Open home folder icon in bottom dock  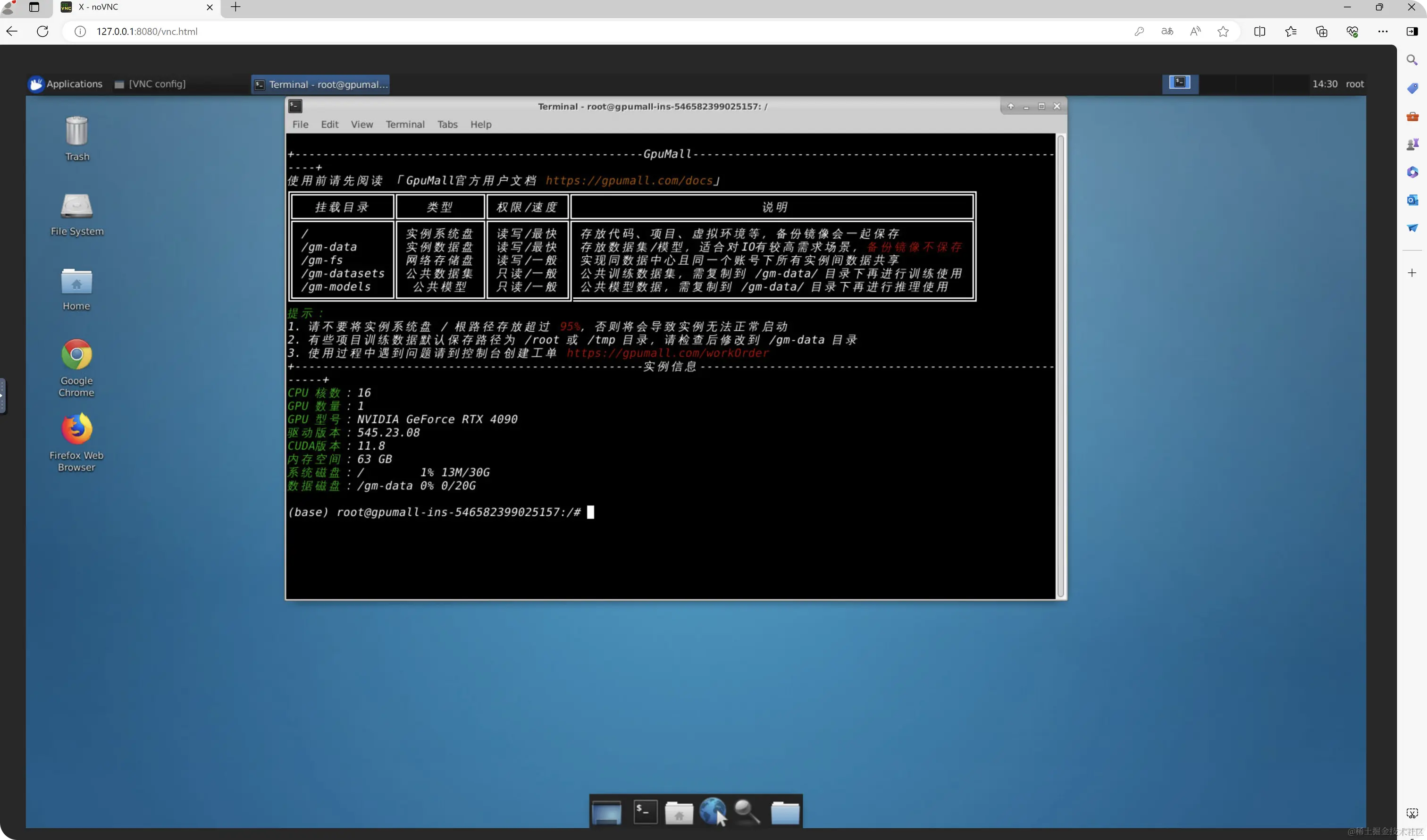pyautogui.click(x=679, y=812)
